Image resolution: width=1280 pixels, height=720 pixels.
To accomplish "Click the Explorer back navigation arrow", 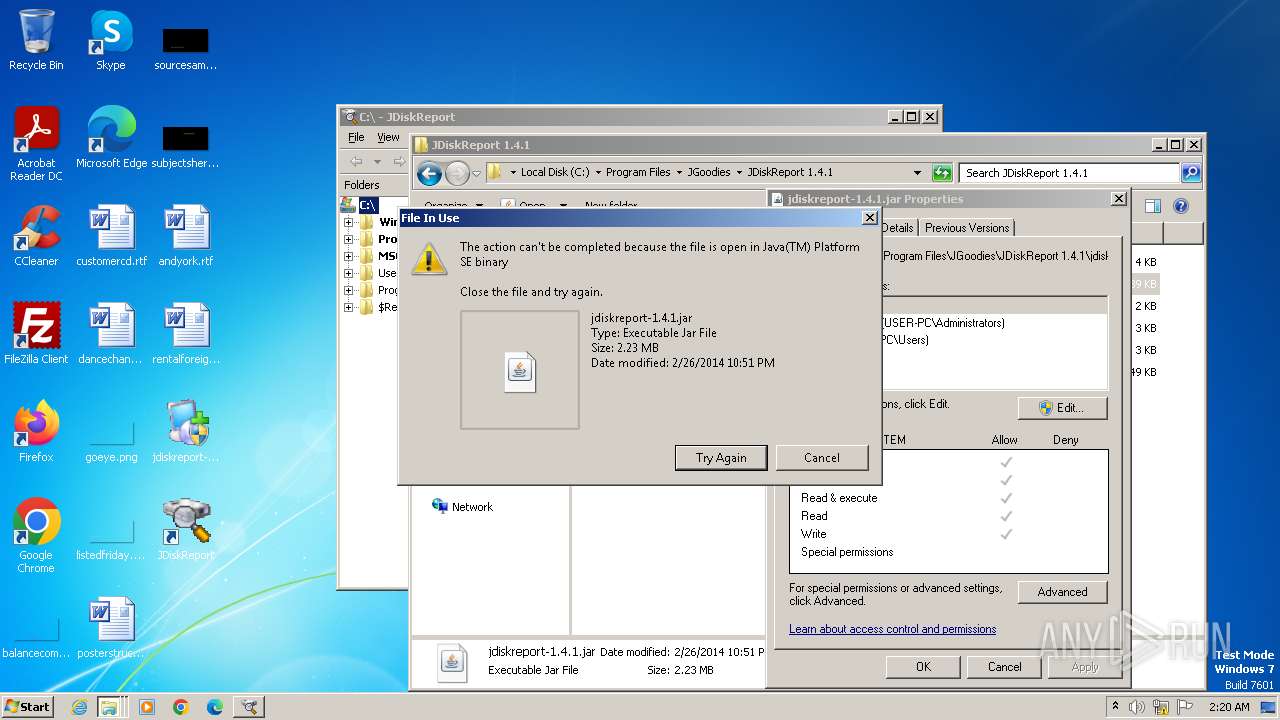I will pyautogui.click(x=429, y=173).
